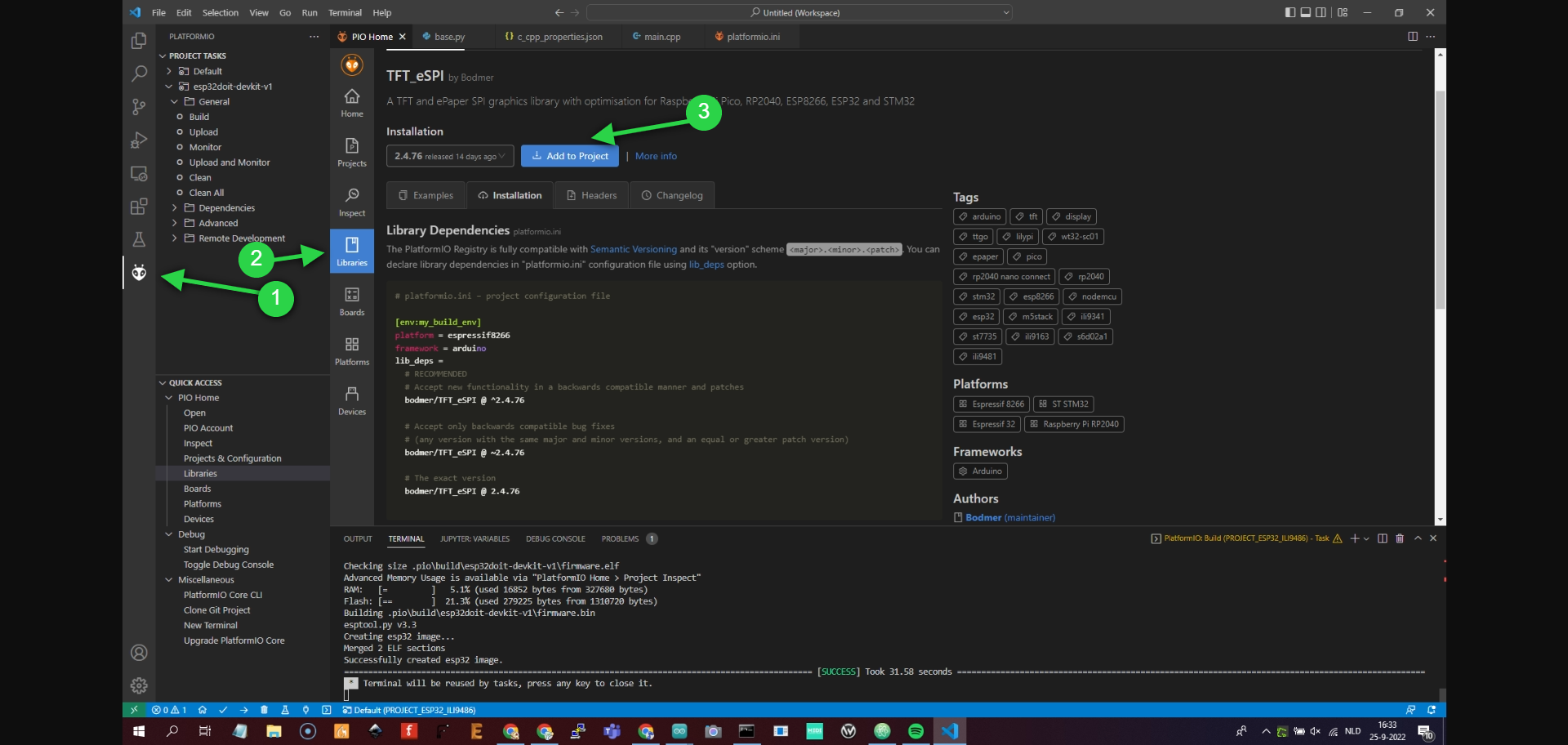
Task: Open the Boards page in PIO sidebar
Action: [x=352, y=301]
